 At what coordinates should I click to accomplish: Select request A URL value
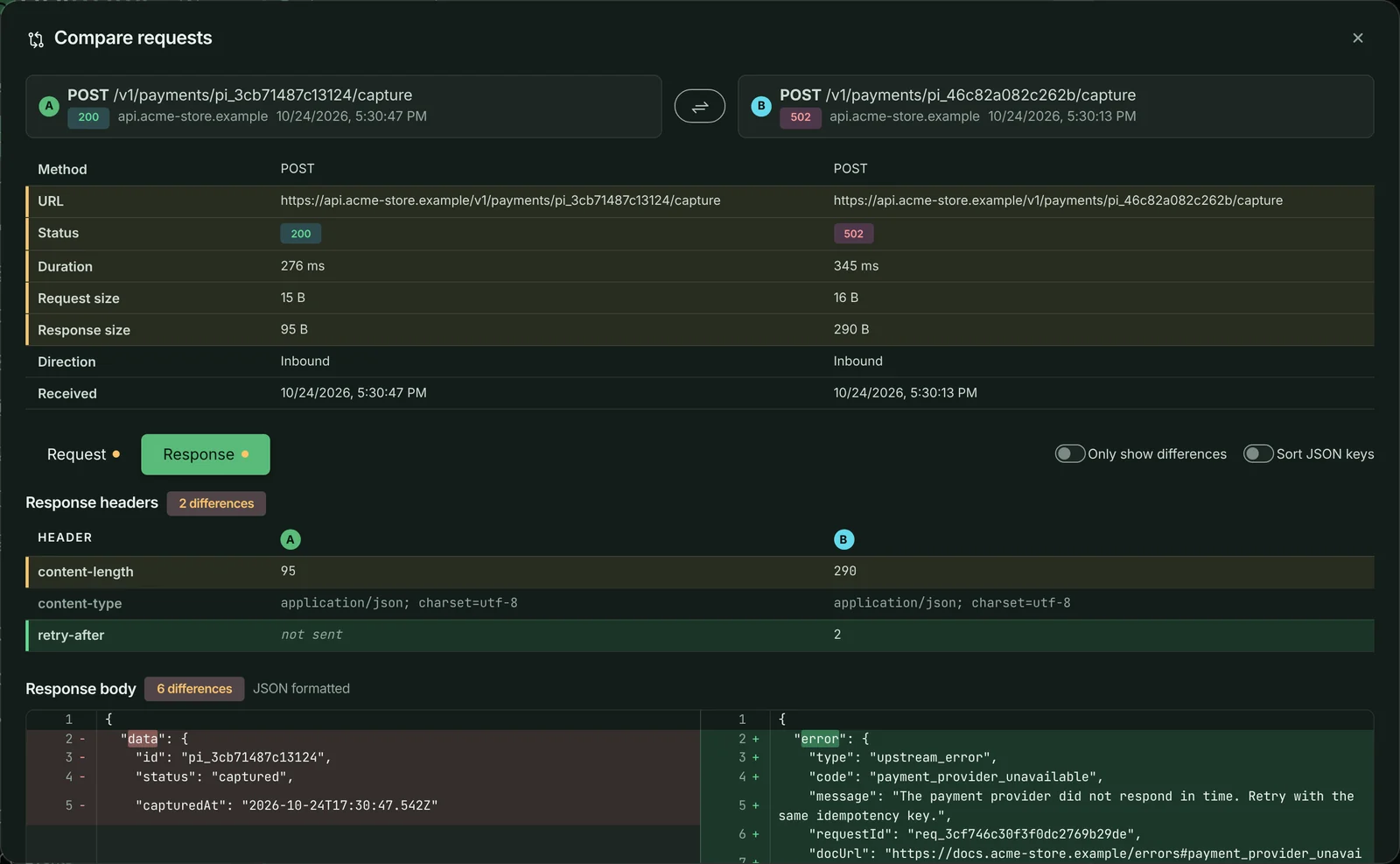[500, 200]
